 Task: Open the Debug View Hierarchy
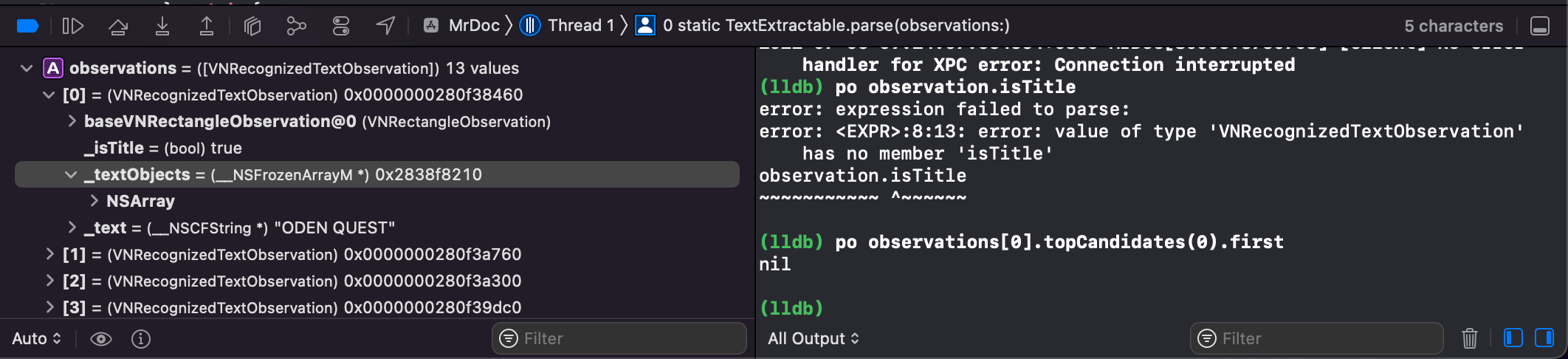(x=252, y=27)
